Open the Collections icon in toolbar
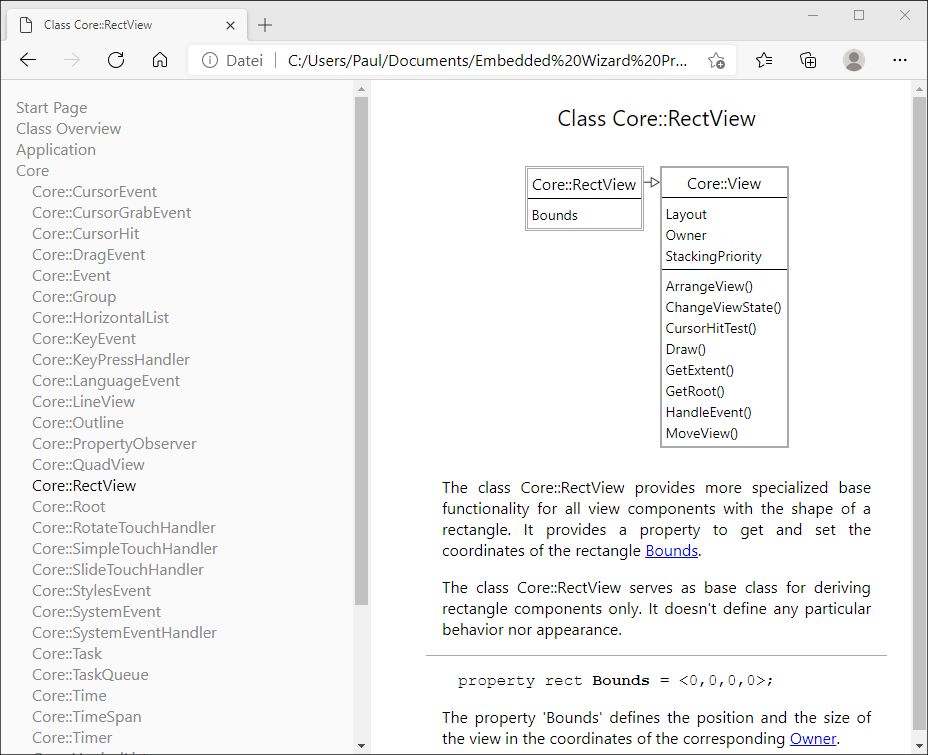 (809, 60)
